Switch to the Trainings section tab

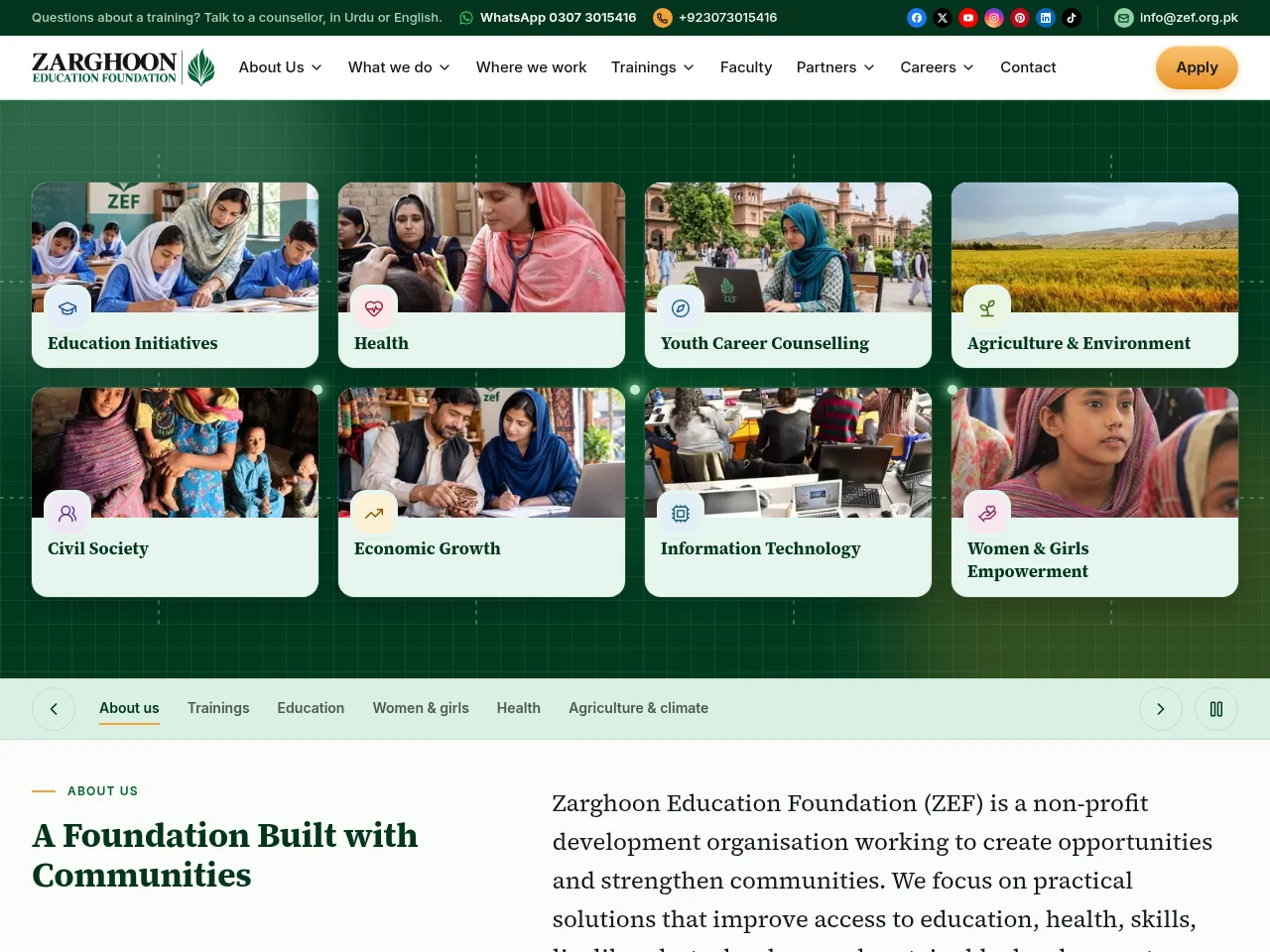218,708
